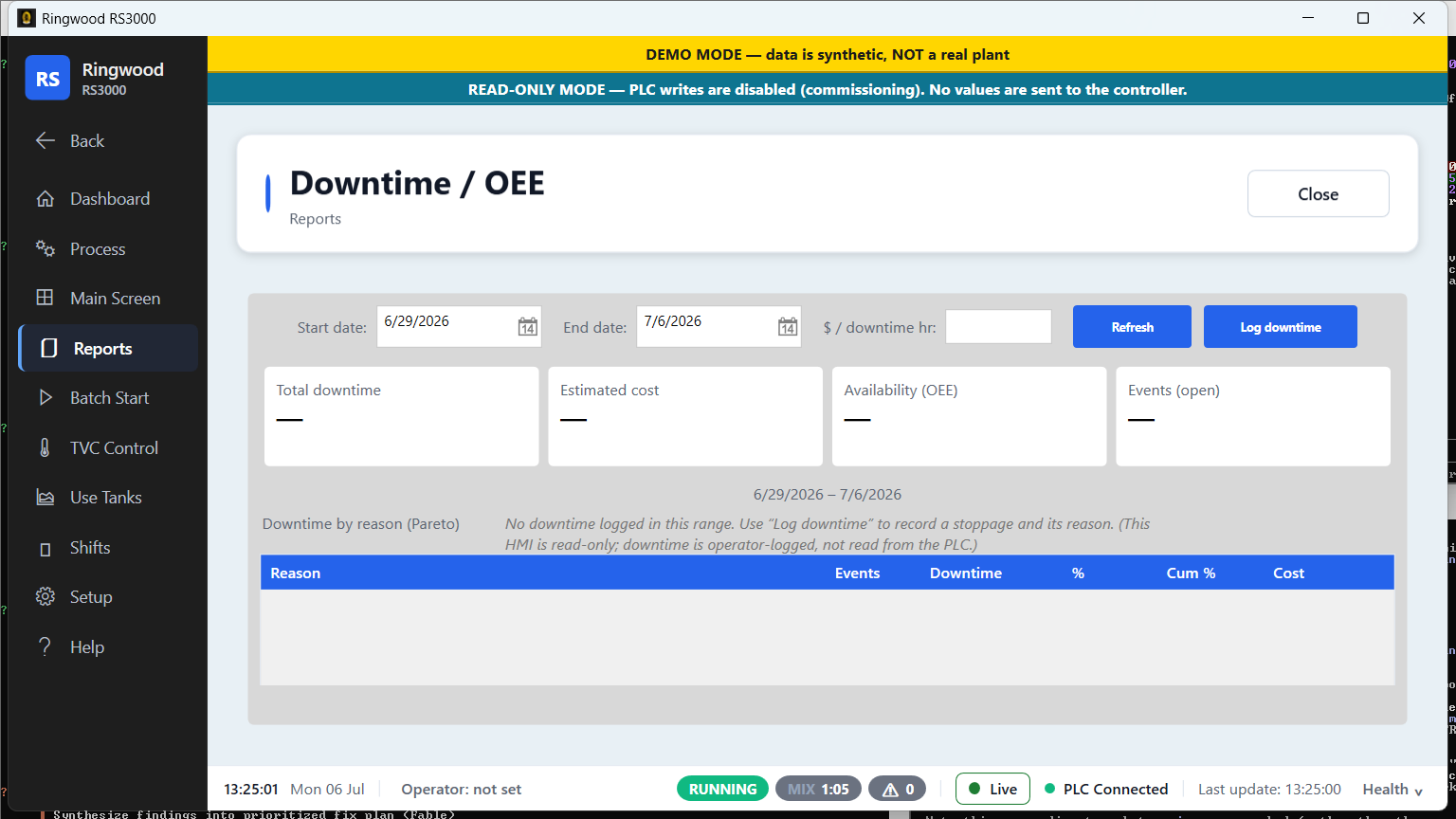Image resolution: width=1456 pixels, height=819 pixels.
Task: Click the Cum % column header
Action: (1191, 573)
